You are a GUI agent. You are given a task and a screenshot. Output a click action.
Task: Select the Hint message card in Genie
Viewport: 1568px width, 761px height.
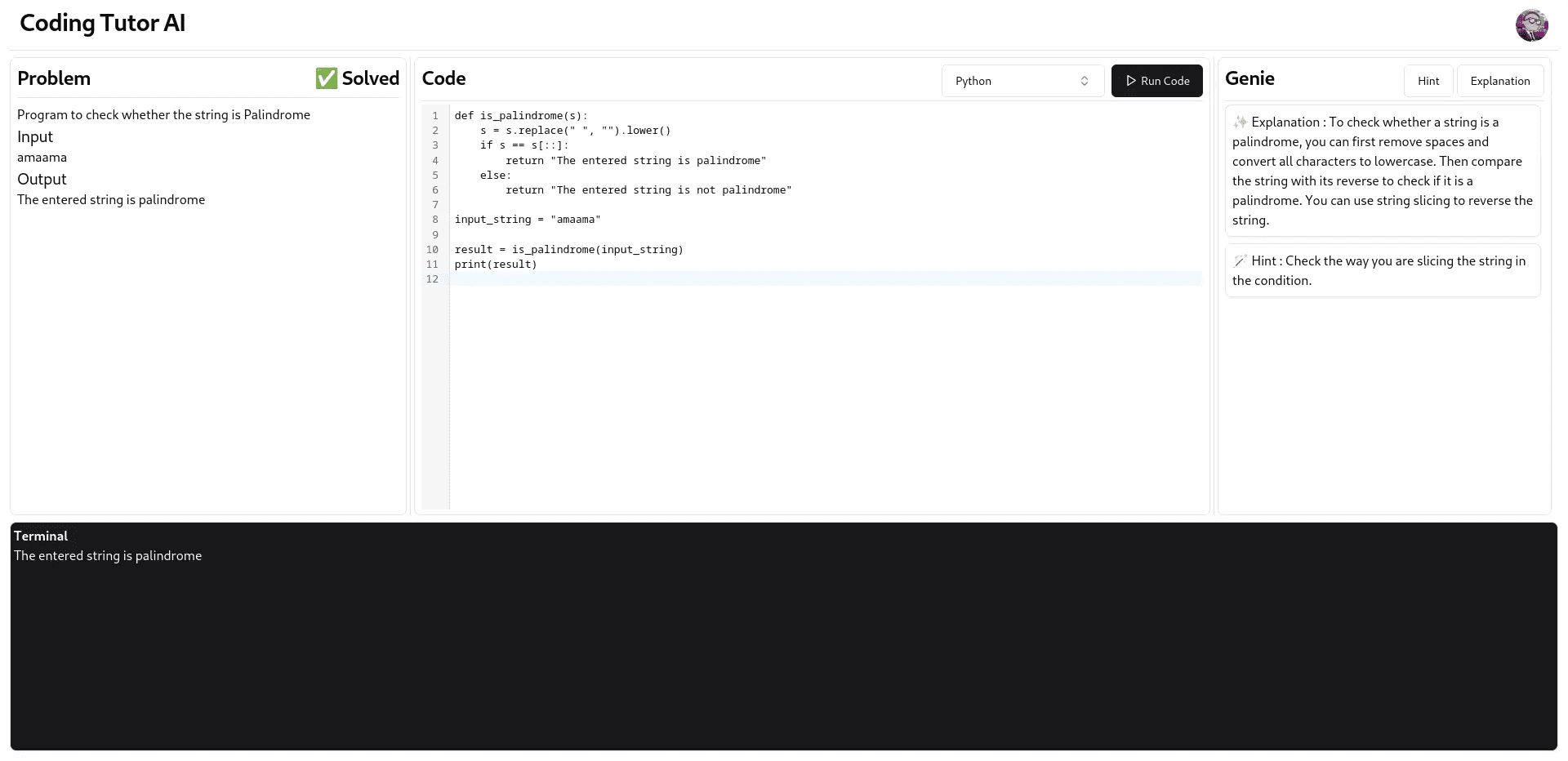click(1383, 270)
